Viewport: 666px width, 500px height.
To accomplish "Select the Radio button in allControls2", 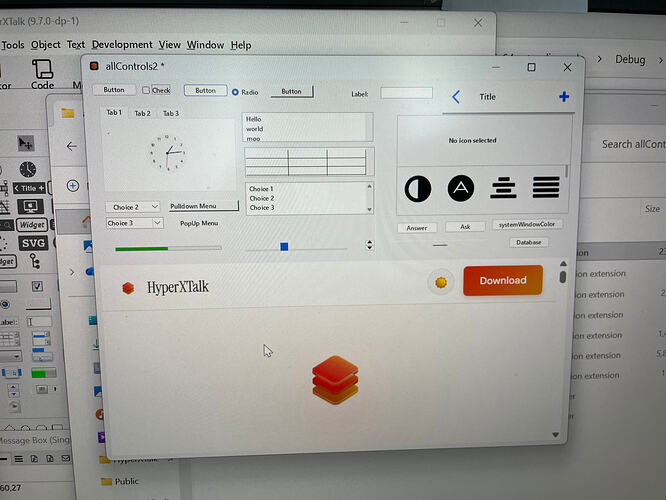I will (245, 92).
